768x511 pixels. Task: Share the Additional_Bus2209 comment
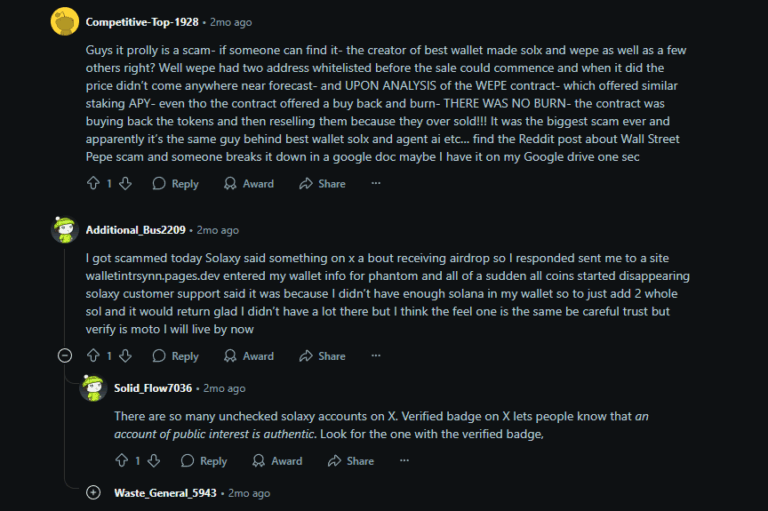pos(322,356)
